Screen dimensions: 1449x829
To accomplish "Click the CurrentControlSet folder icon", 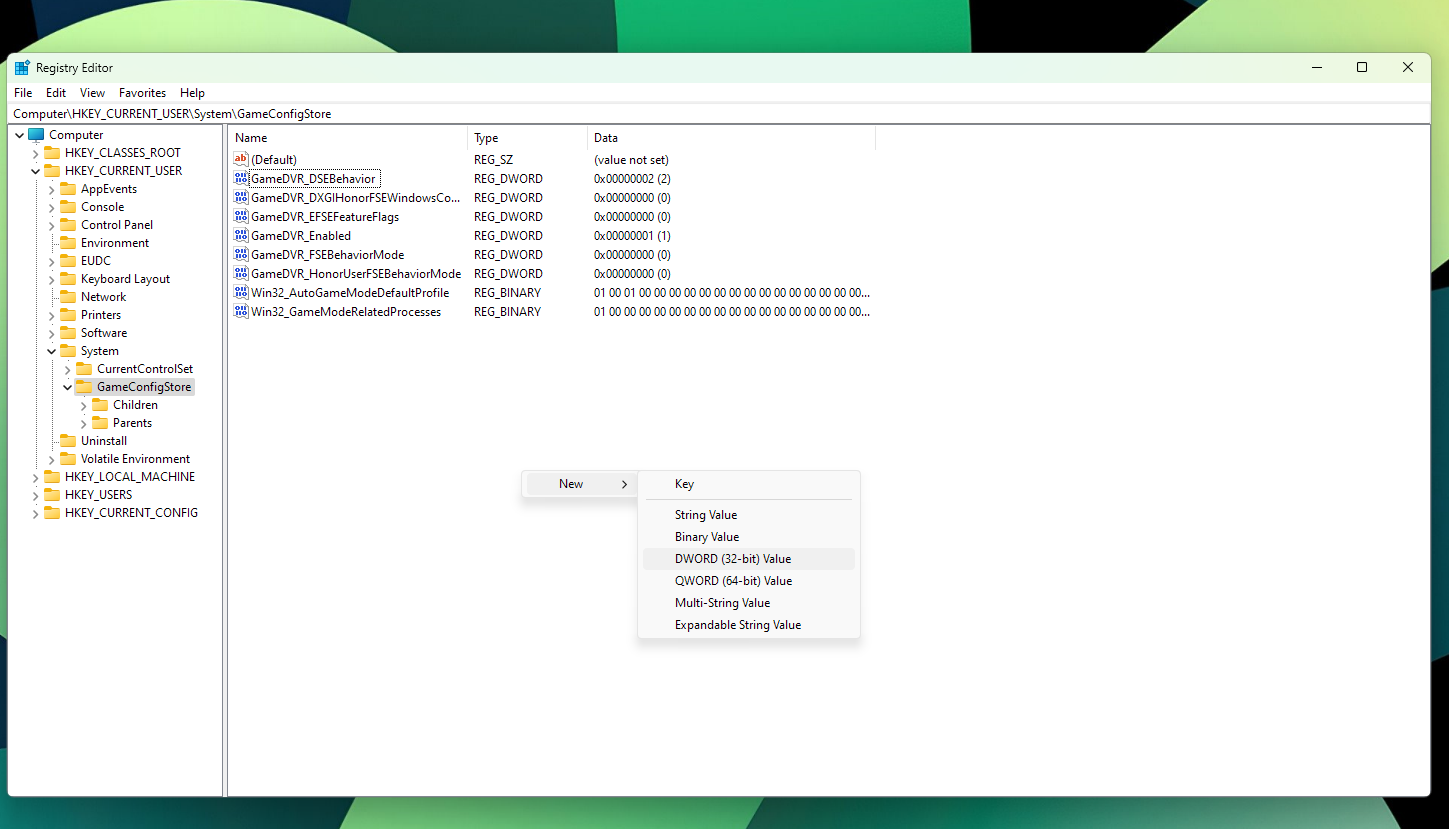I will (84, 369).
